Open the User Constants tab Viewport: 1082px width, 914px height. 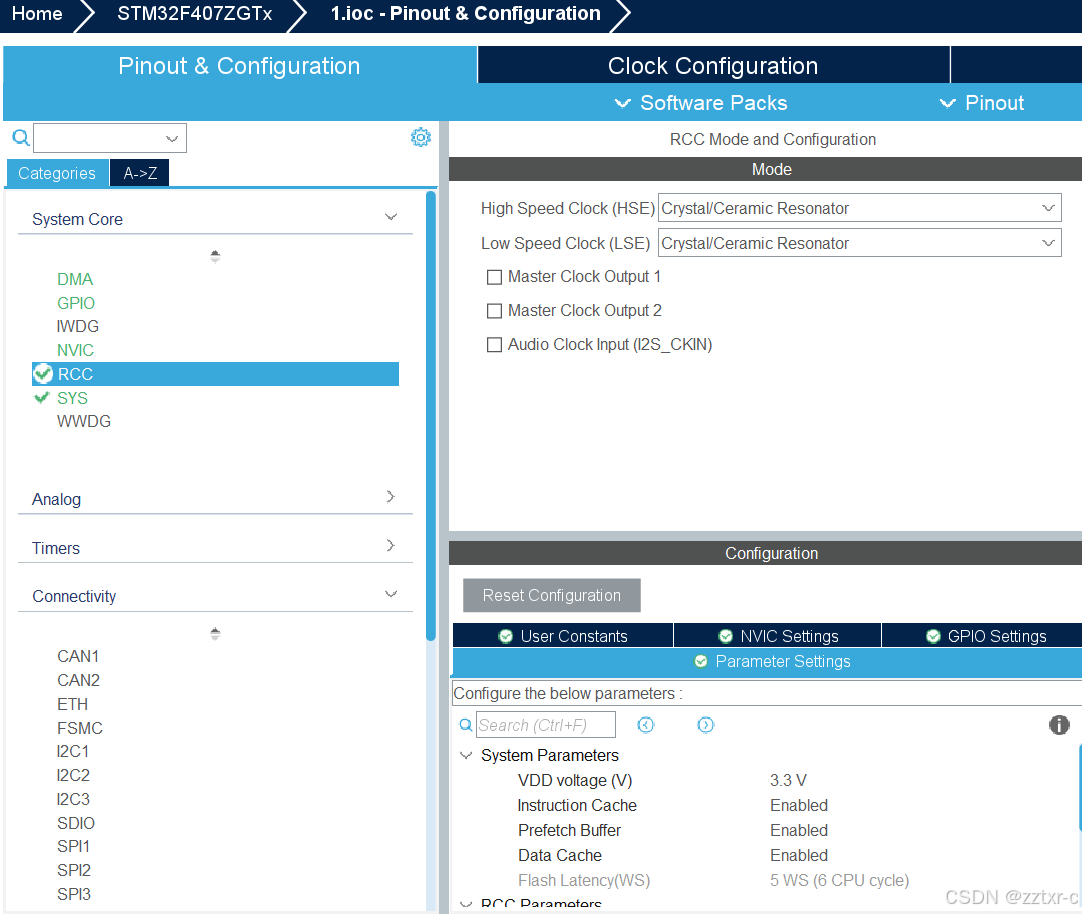563,636
